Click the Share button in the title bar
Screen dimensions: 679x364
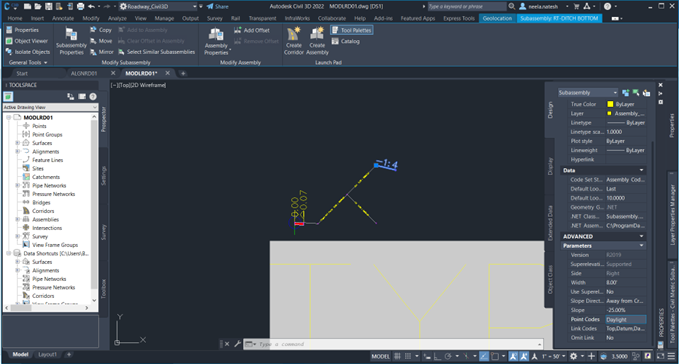tap(217, 6)
